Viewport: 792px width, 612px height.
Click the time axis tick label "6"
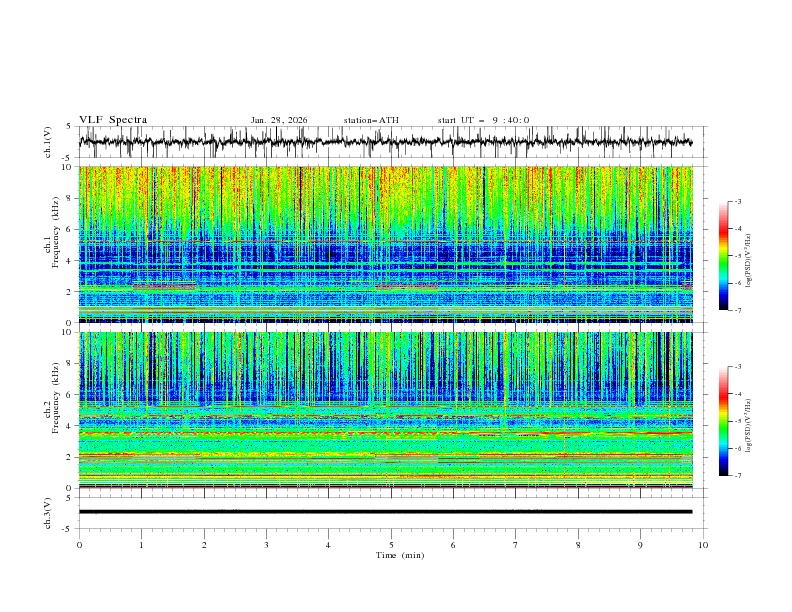click(453, 545)
